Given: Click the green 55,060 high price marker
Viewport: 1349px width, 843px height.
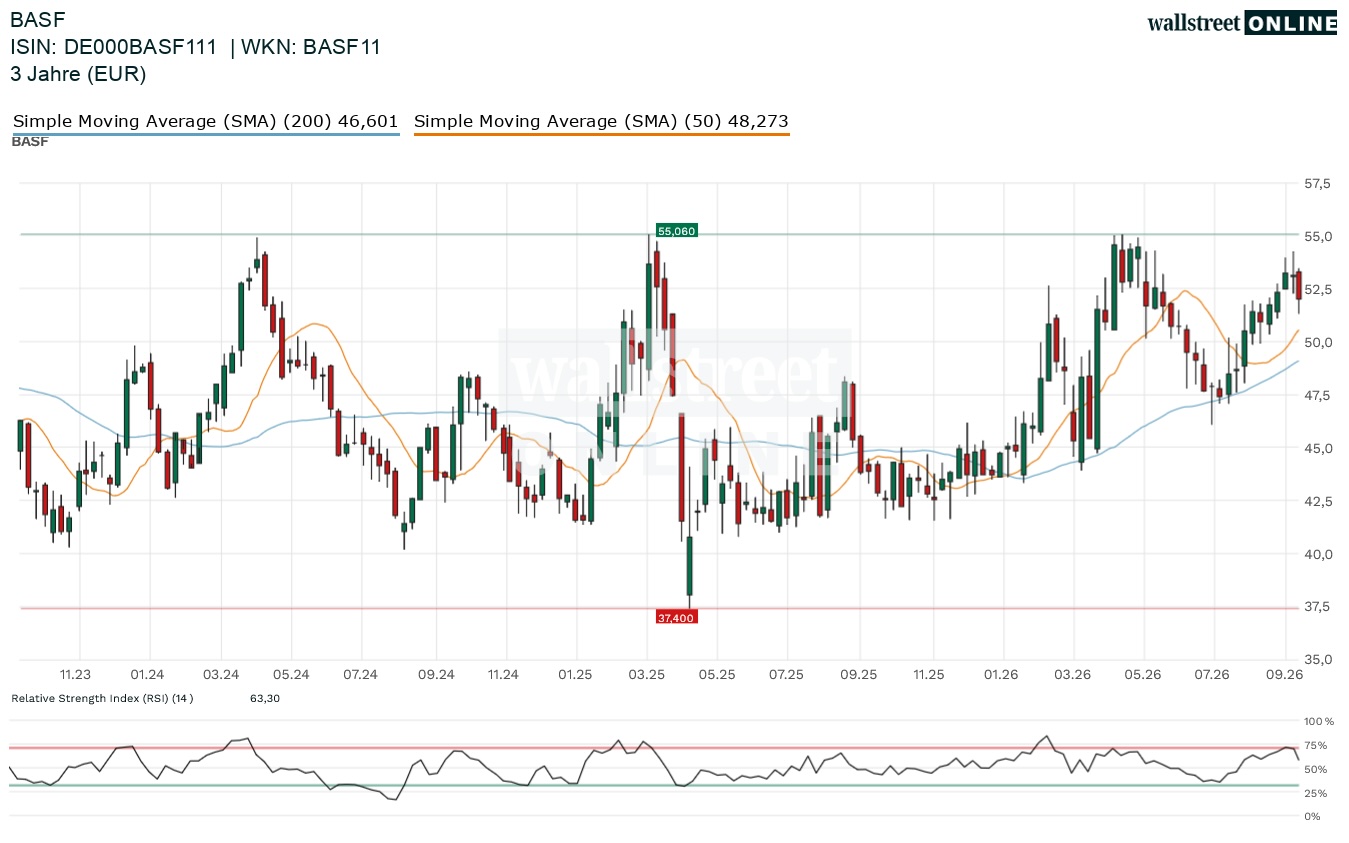Looking at the screenshot, I should pyautogui.click(x=676, y=231).
